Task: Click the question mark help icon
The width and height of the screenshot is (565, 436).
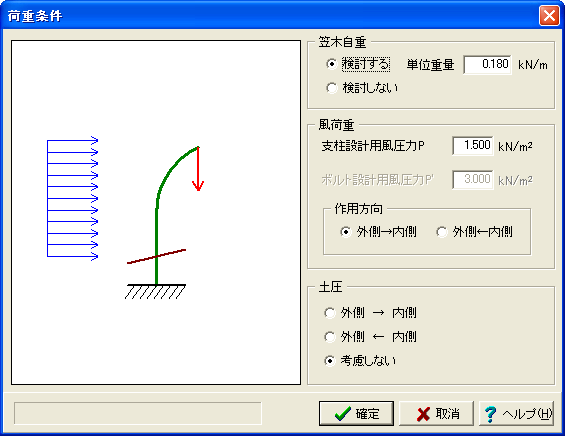Action: [490, 414]
